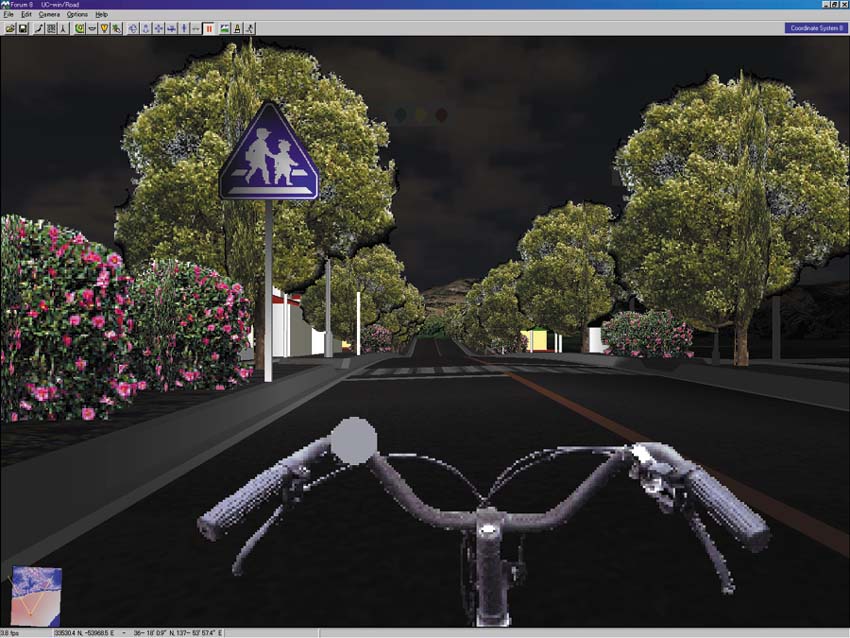
Task: Open the Edit menu
Action: click(26, 15)
